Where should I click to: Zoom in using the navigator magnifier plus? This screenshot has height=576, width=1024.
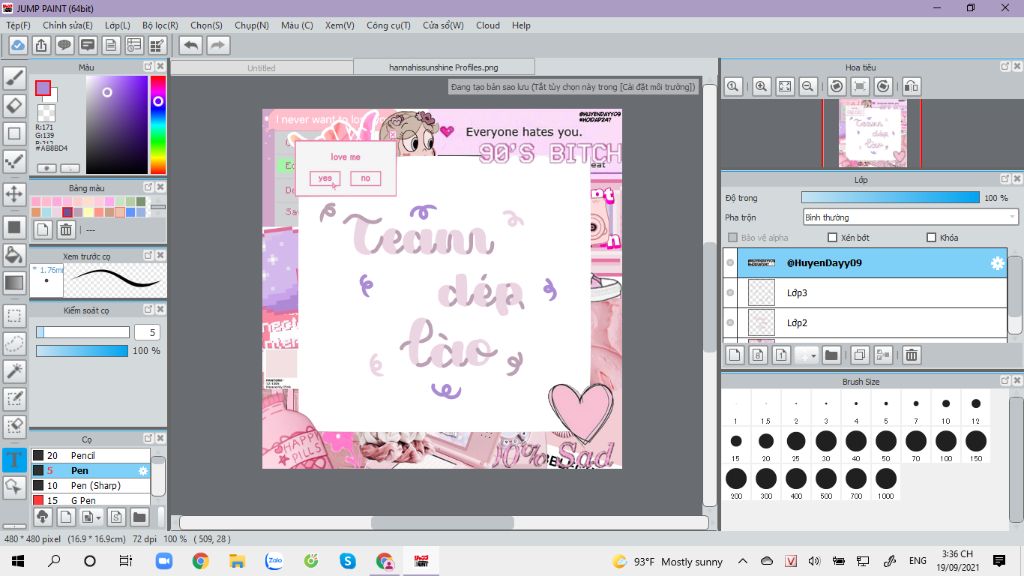[x=761, y=86]
